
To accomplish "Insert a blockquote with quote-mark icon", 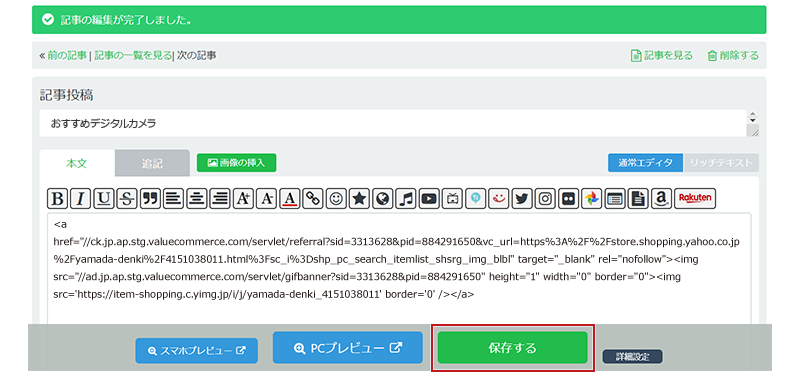I will click(x=150, y=199).
